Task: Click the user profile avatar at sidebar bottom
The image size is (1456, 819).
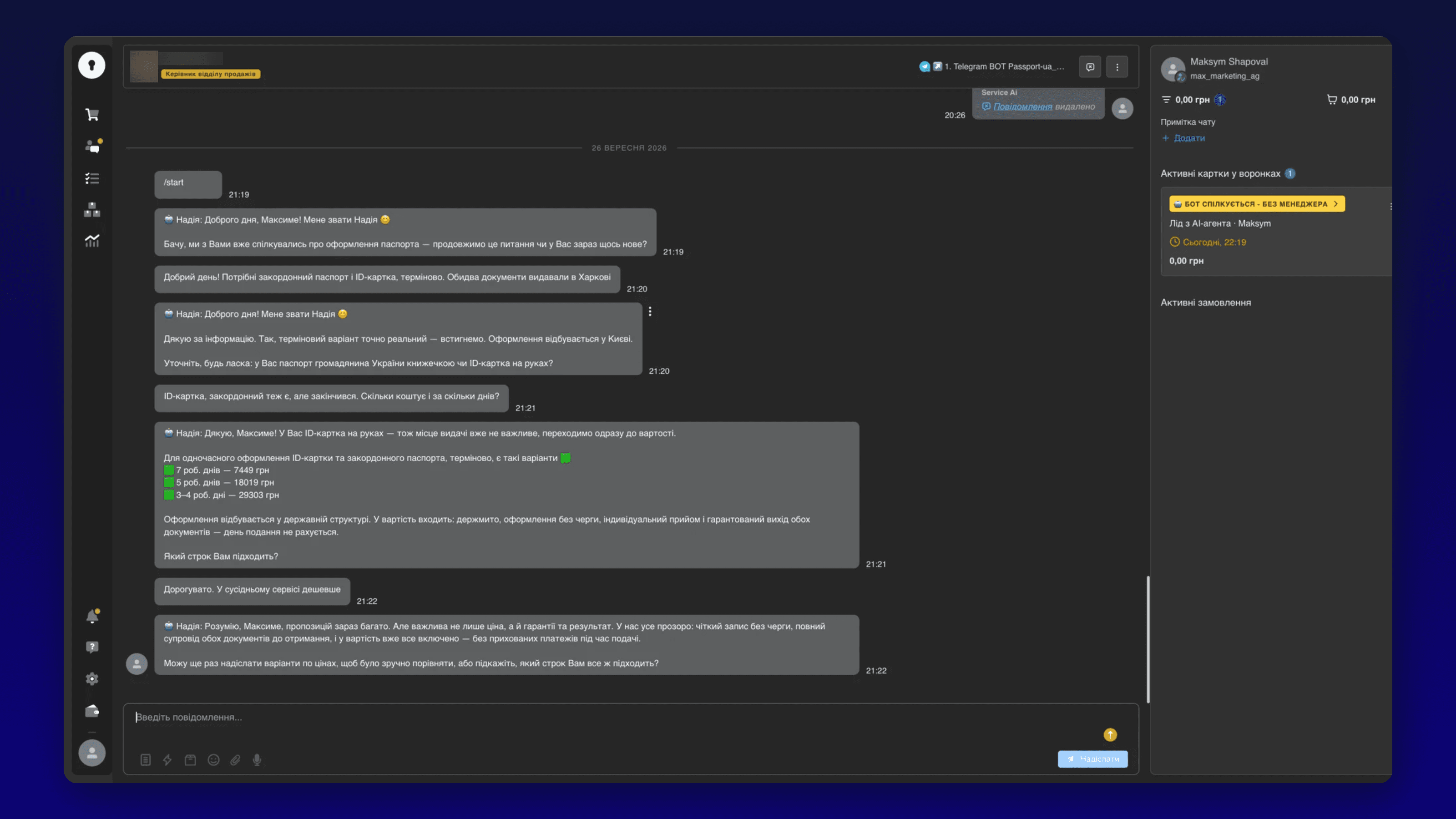Action: [91, 753]
